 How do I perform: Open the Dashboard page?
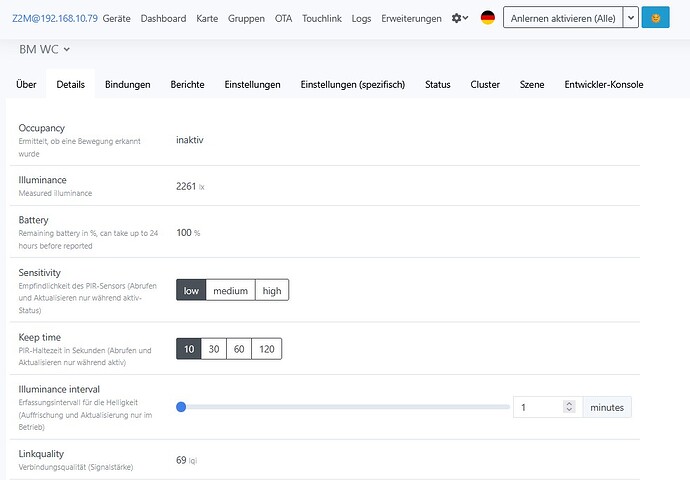click(x=163, y=18)
